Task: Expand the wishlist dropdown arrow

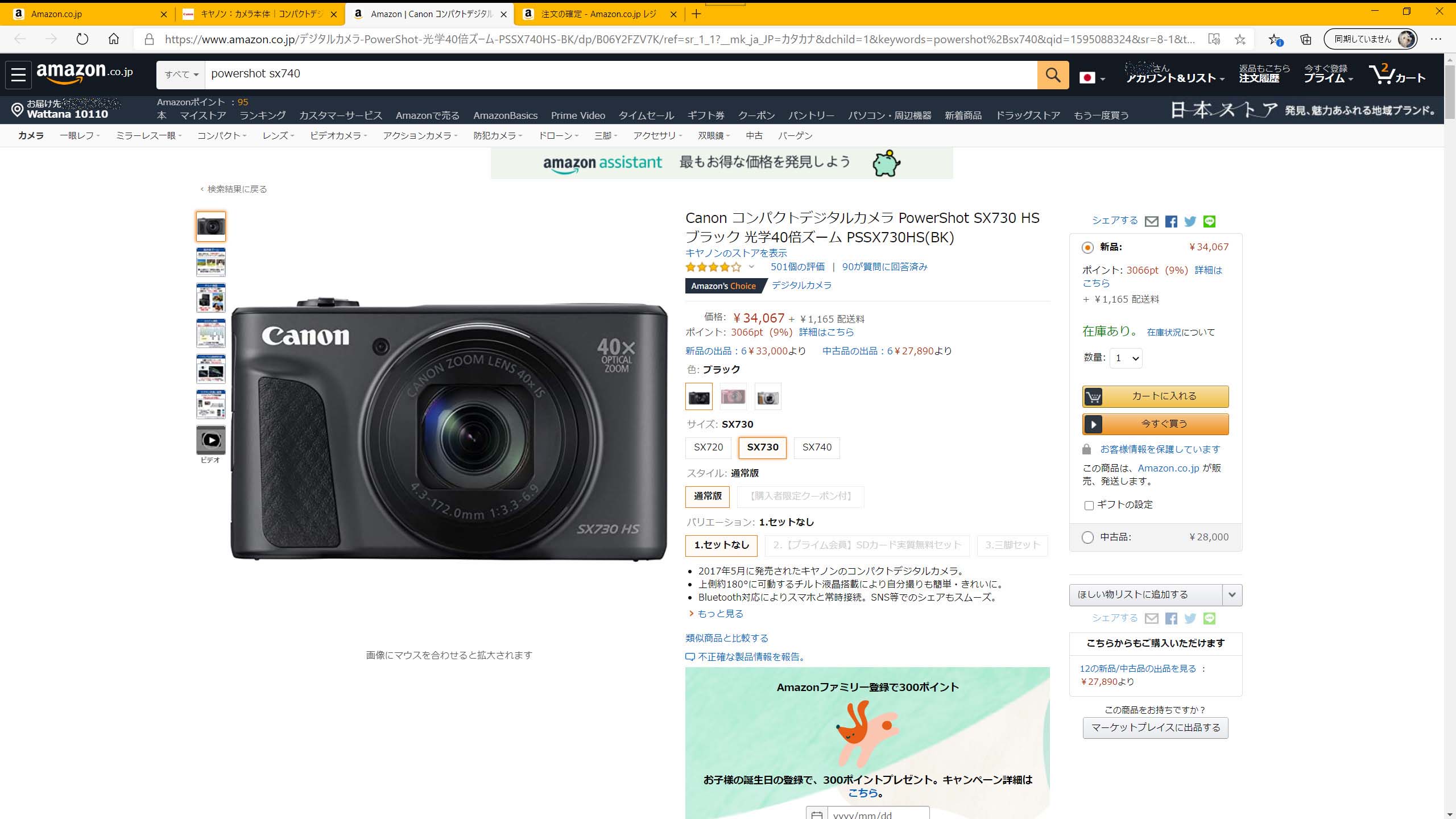Action: pos(1232,595)
